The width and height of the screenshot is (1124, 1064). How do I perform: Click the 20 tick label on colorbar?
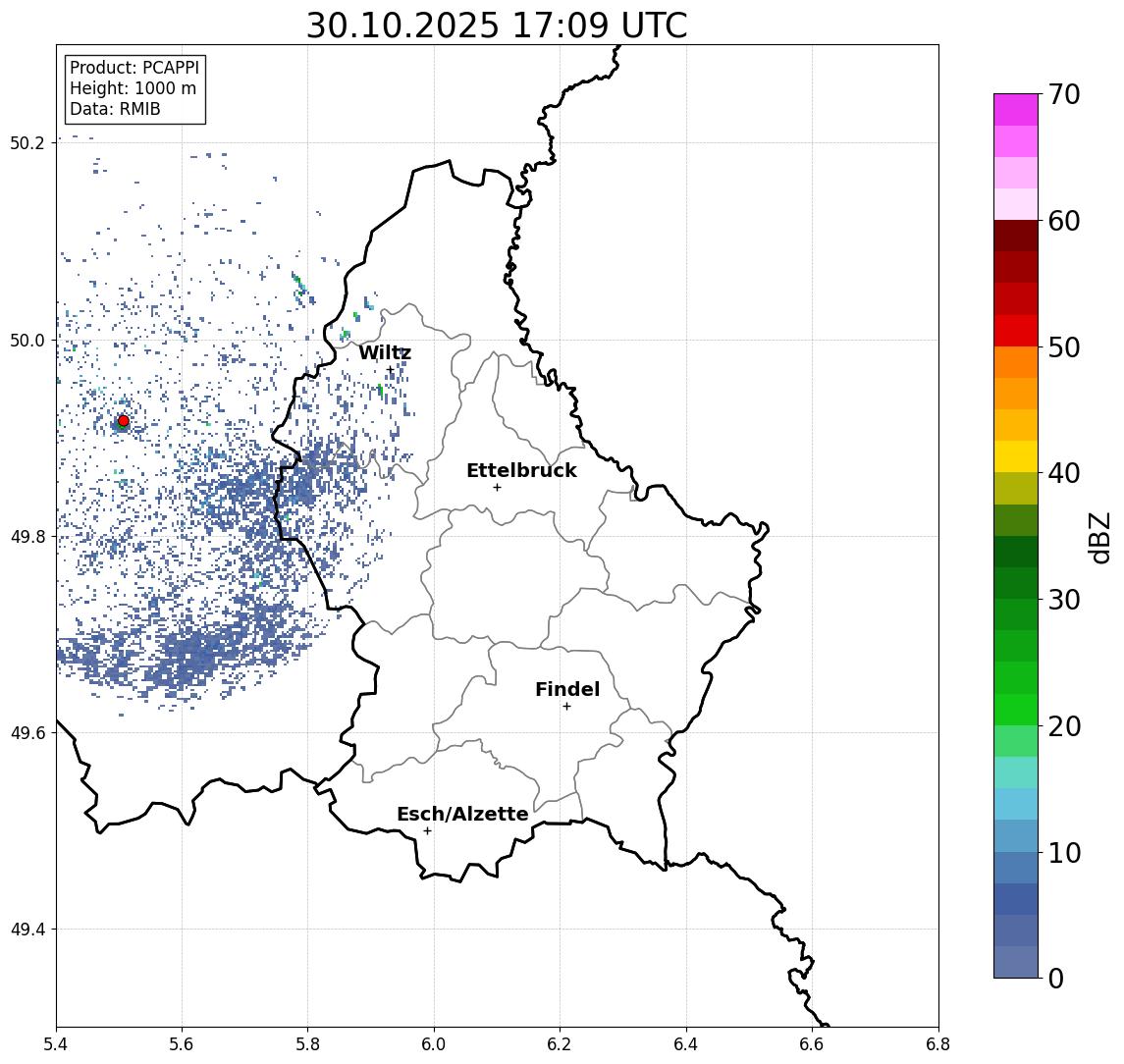click(1064, 725)
